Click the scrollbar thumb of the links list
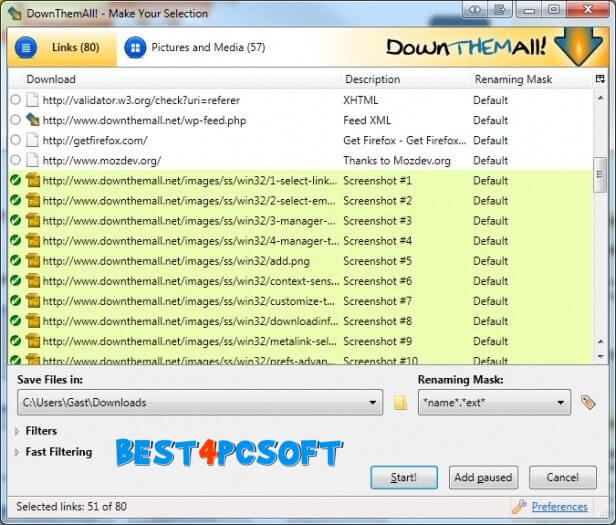The height and width of the screenshot is (525, 616). (x=600, y=174)
